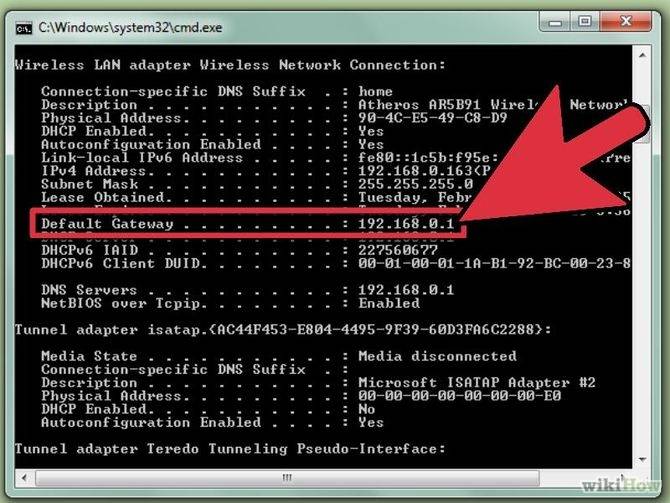Click the Wireless LAN adapter heading line
The width and height of the screenshot is (670, 503).
pyautogui.click(x=230, y=65)
